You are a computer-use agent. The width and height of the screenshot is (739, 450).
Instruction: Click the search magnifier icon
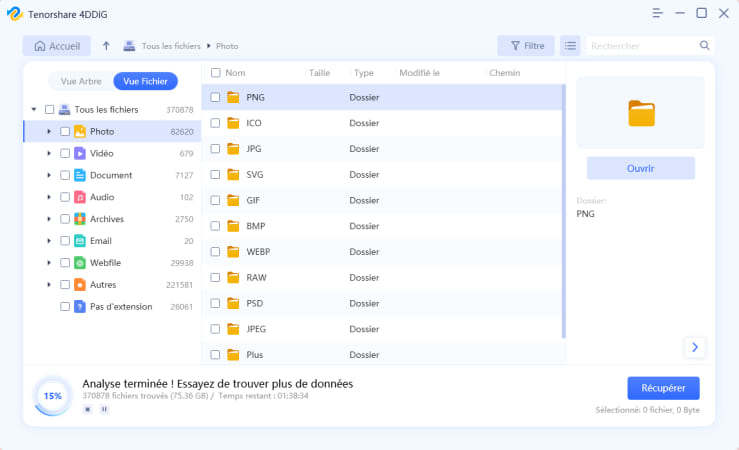(704, 45)
